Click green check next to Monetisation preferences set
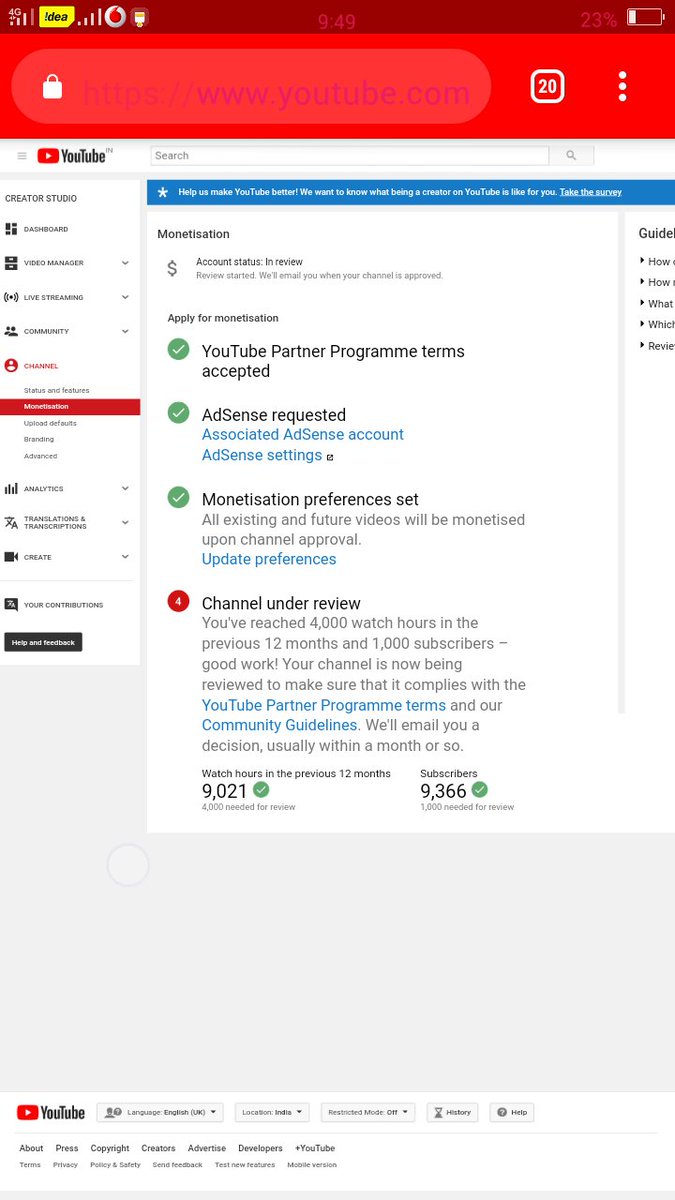The width and height of the screenshot is (675, 1200). pyautogui.click(x=178, y=497)
